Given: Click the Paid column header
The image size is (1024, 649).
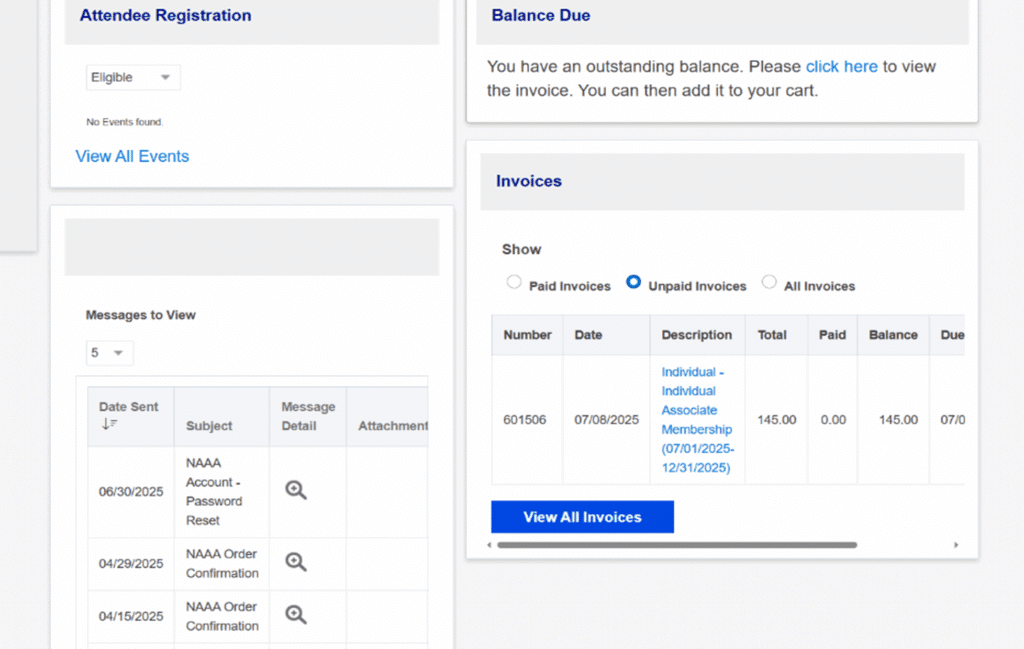Looking at the screenshot, I should [x=832, y=335].
